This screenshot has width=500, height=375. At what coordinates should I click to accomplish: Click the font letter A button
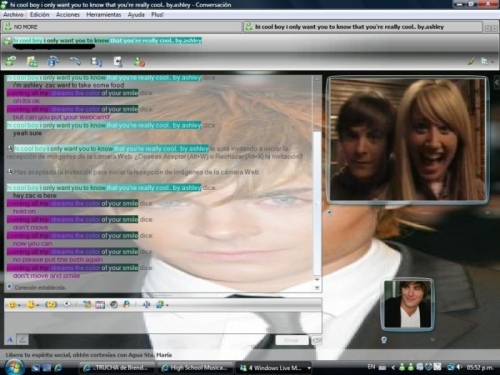[10, 340]
